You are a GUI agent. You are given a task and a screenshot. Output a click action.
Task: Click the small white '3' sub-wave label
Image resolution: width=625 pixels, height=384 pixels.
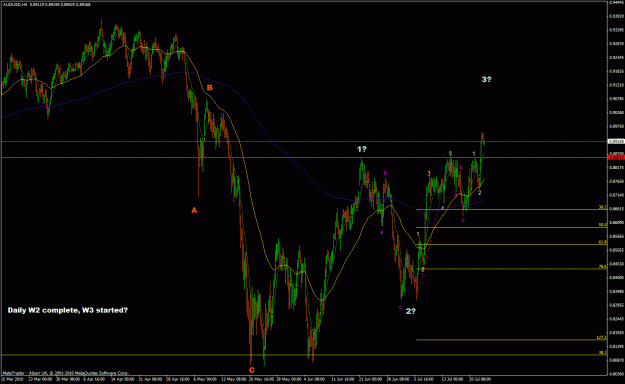428,173
